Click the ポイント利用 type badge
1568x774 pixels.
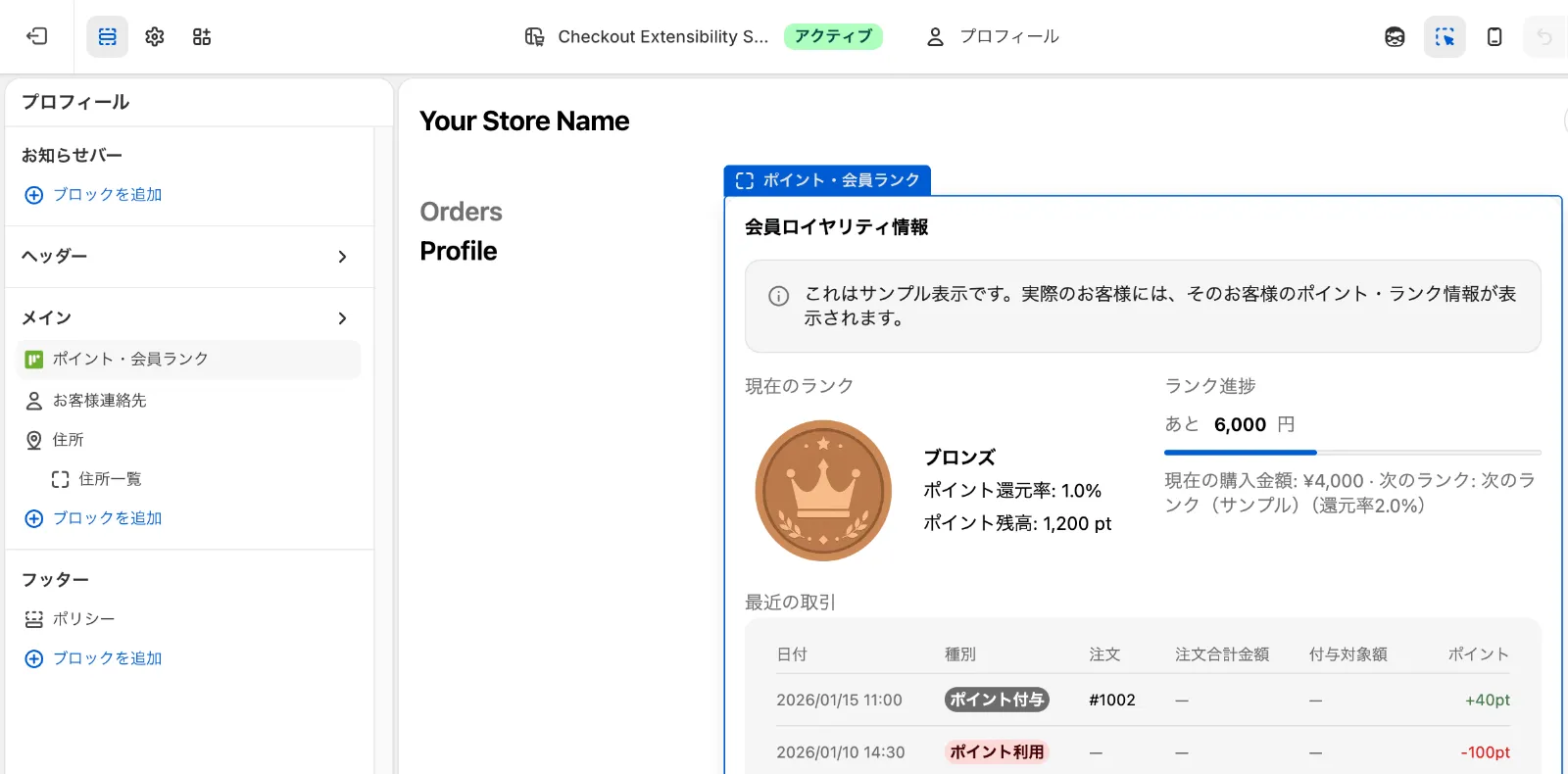click(x=997, y=751)
